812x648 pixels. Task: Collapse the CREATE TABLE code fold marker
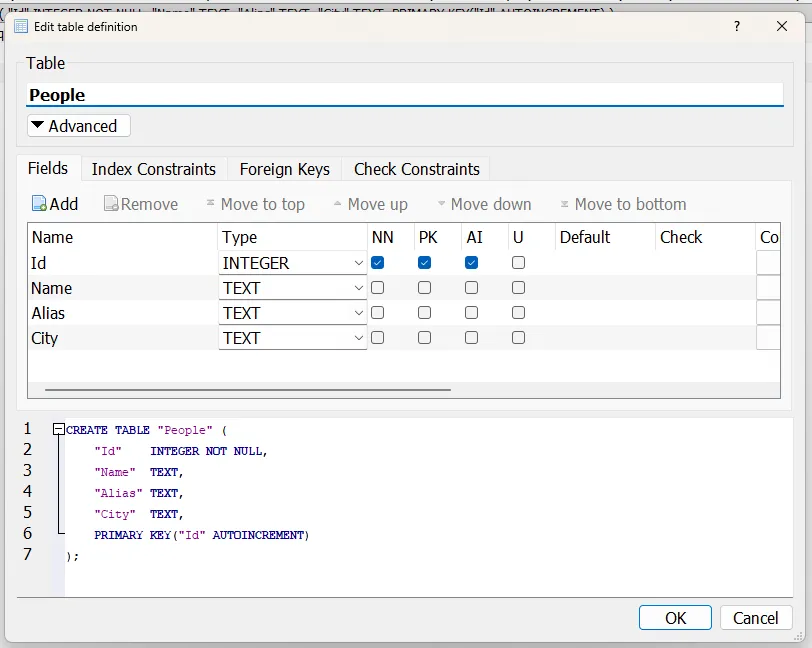(x=59, y=429)
